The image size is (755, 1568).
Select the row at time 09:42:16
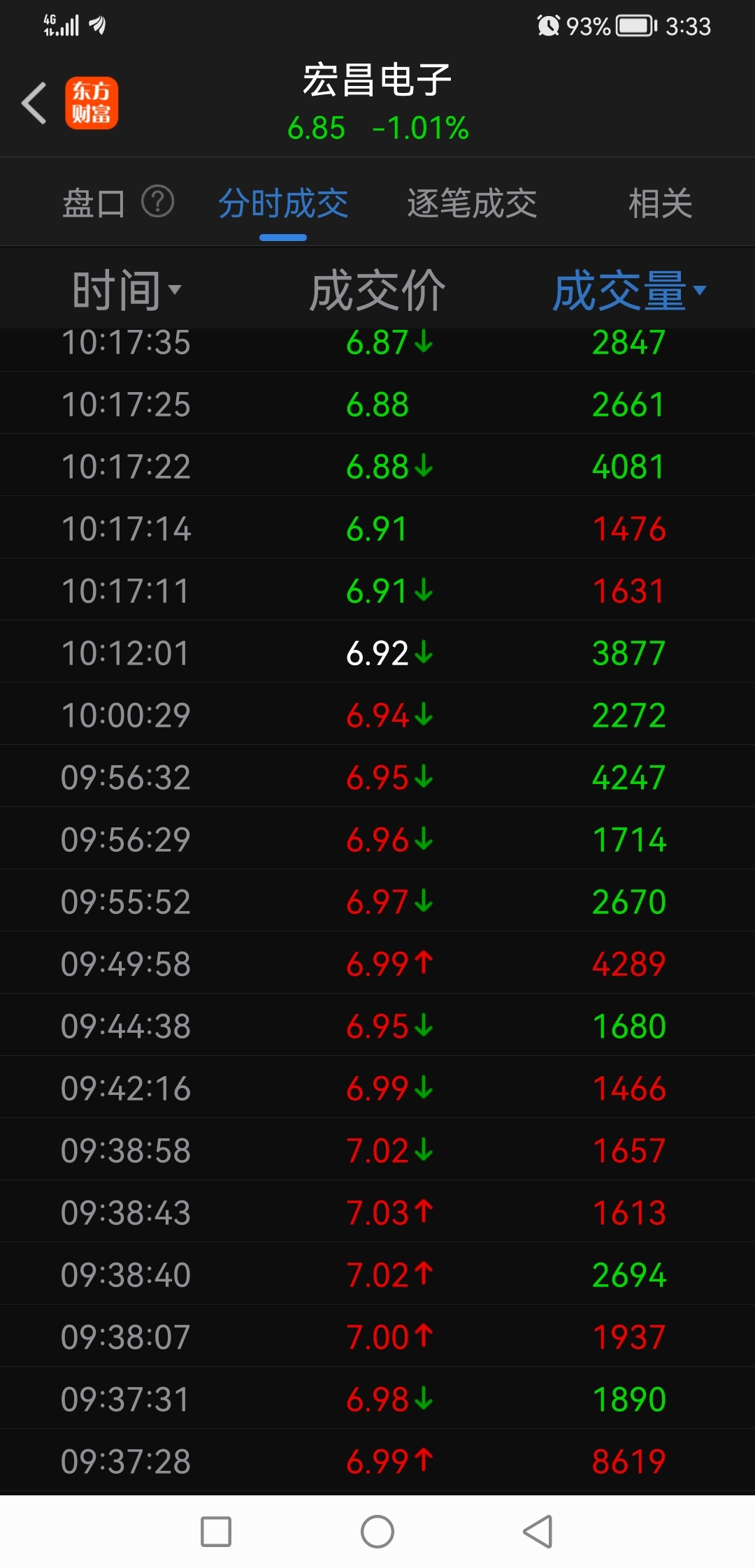pyautogui.click(x=377, y=1088)
